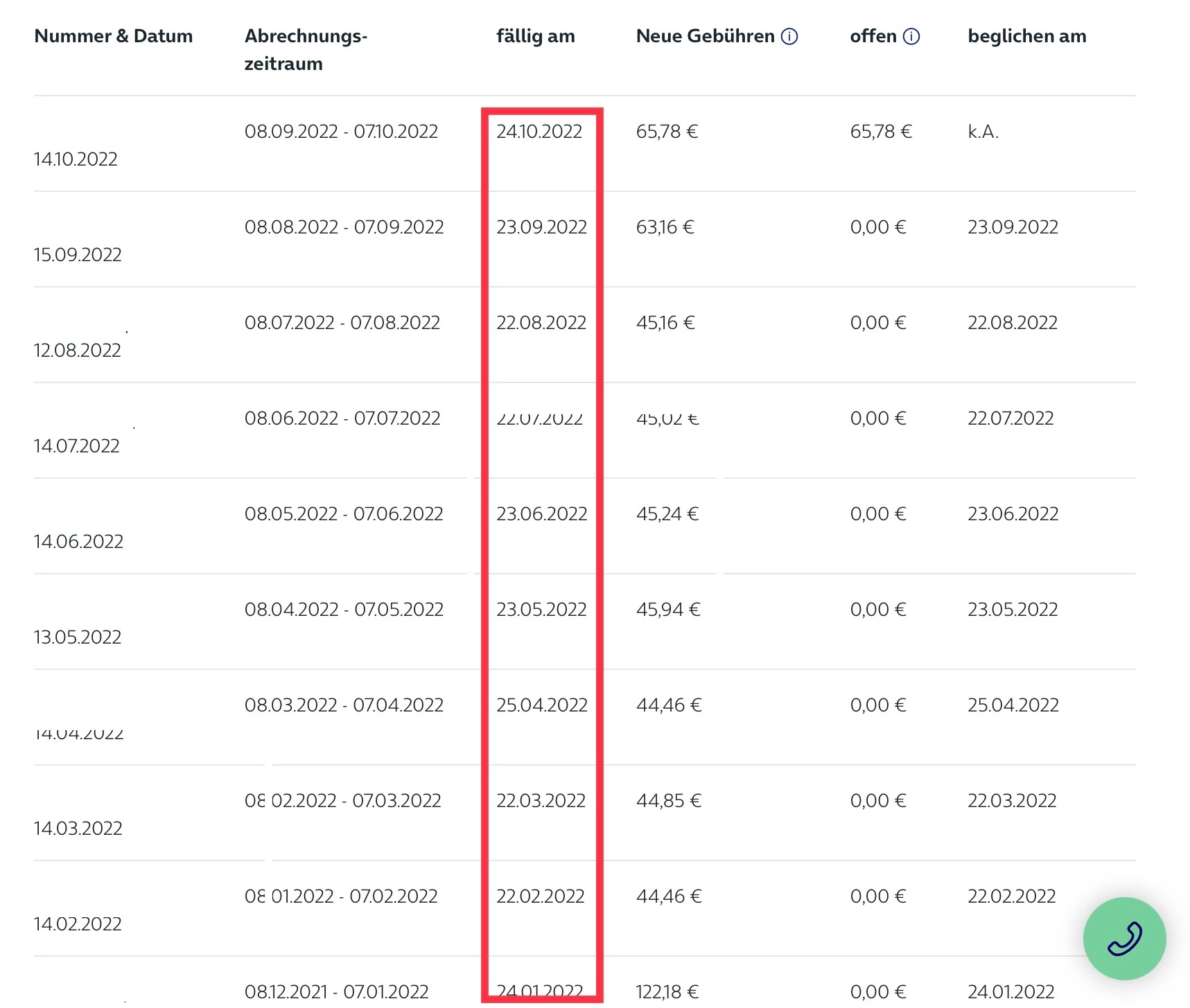Viewport: 1190px width, 1008px height.
Task: Open the invoice dated 14.07.2022
Action: pos(77,446)
